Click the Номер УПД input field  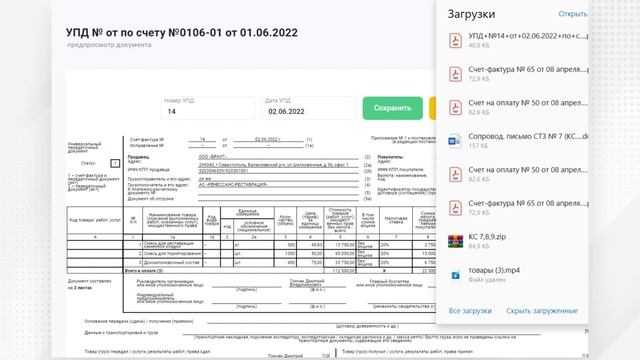(x=208, y=108)
